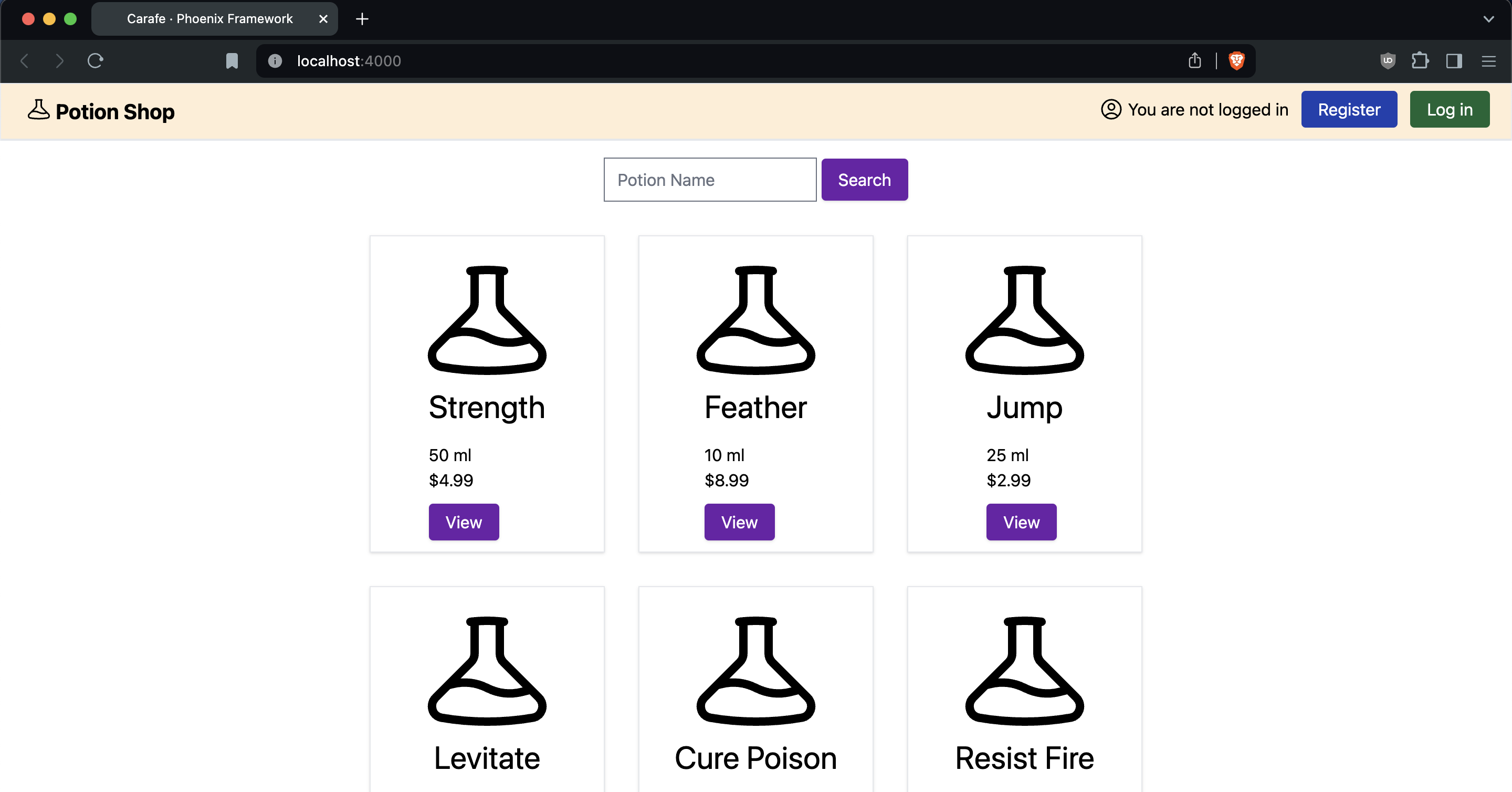
Task: Click the Cure Poison flask image
Action: [x=755, y=671]
